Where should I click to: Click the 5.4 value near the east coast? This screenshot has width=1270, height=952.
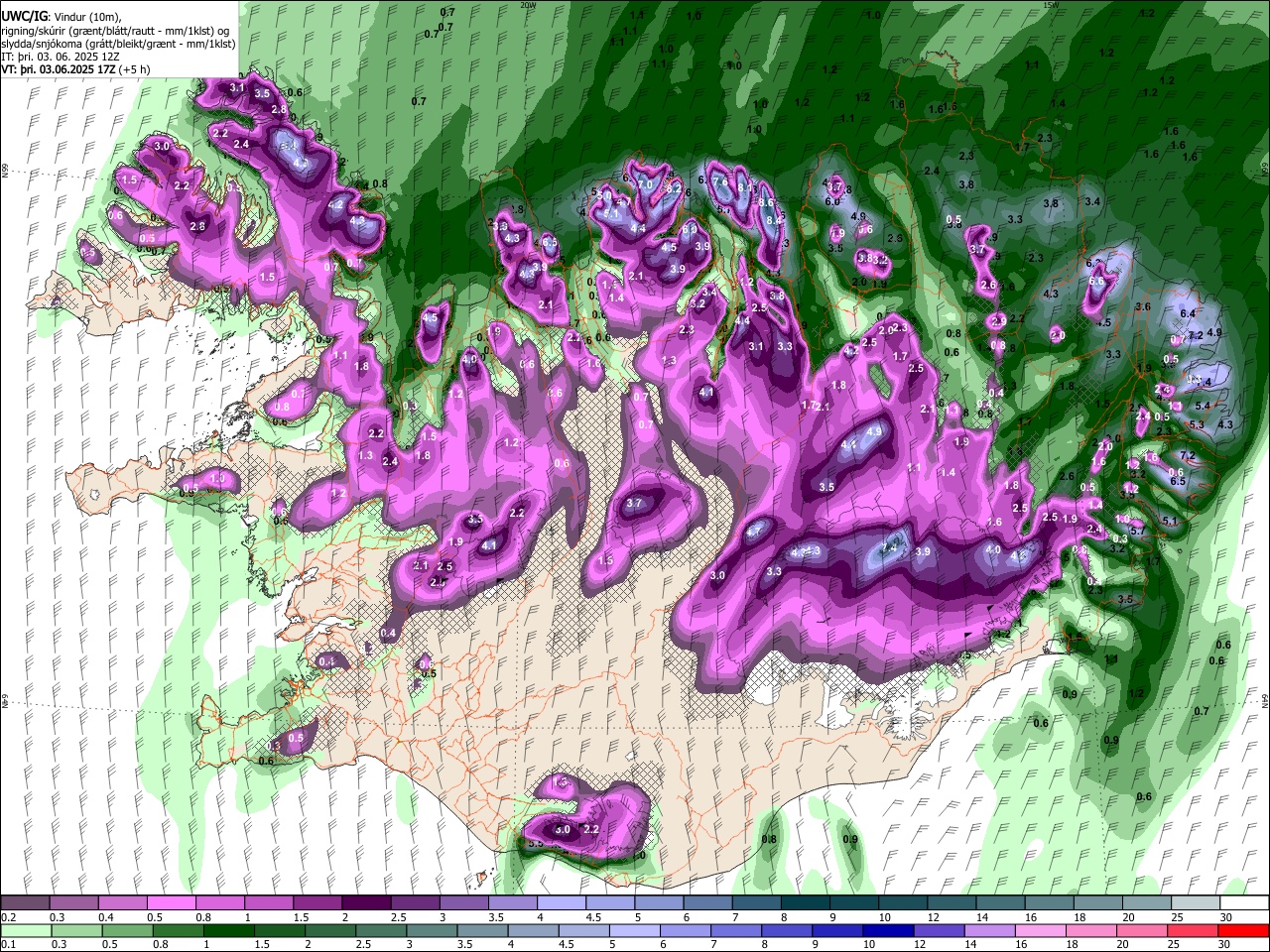coord(1204,407)
